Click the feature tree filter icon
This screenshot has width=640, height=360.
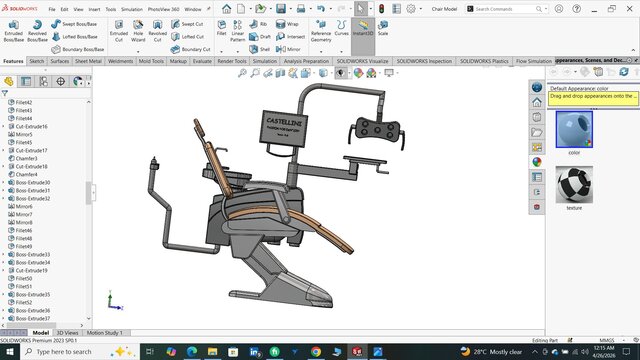click(4, 93)
